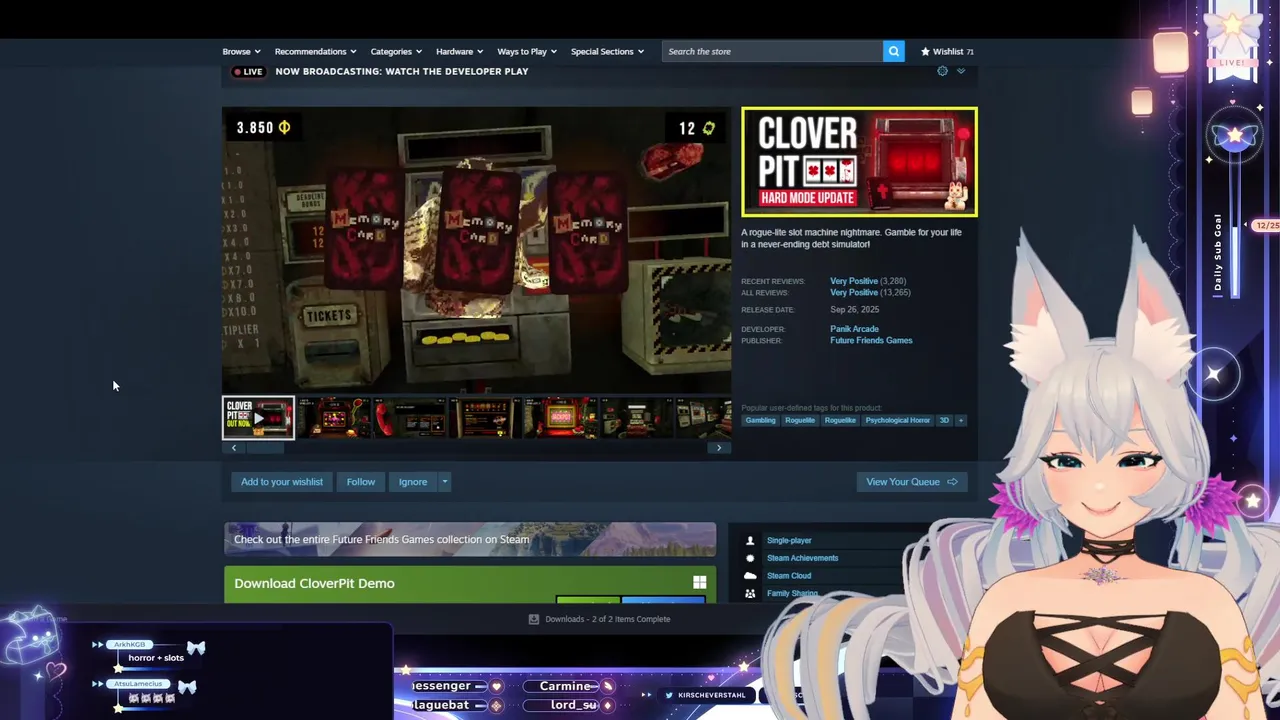
Task: Select the second screenshot thumbnail
Action: tap(334, 418)
